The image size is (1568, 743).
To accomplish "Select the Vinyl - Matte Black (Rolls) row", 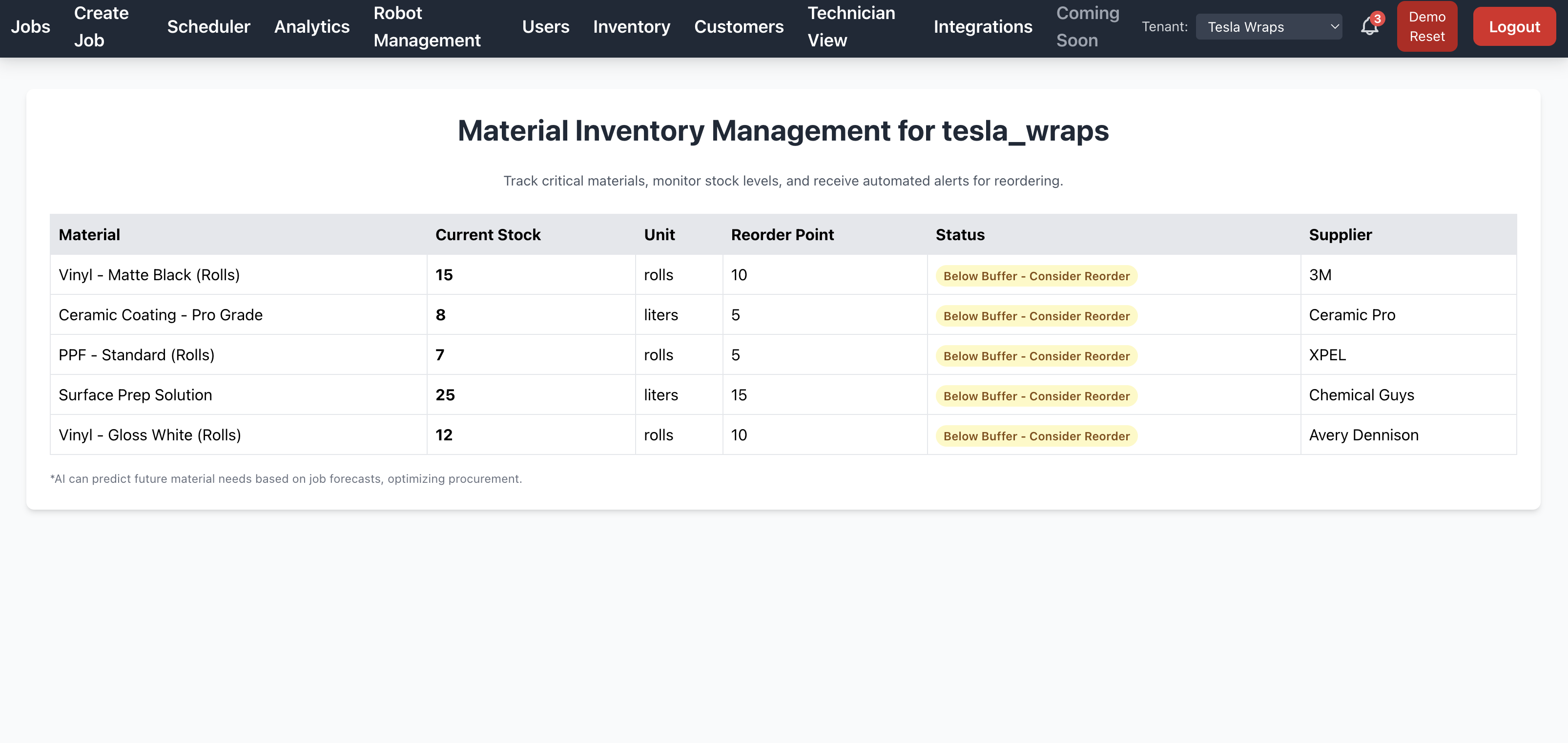I will (783, 275).
